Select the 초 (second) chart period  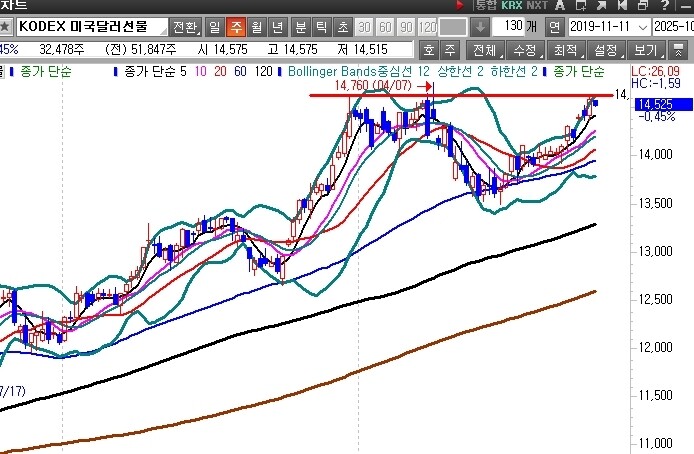pyautogui.click(x=343, y=27)
